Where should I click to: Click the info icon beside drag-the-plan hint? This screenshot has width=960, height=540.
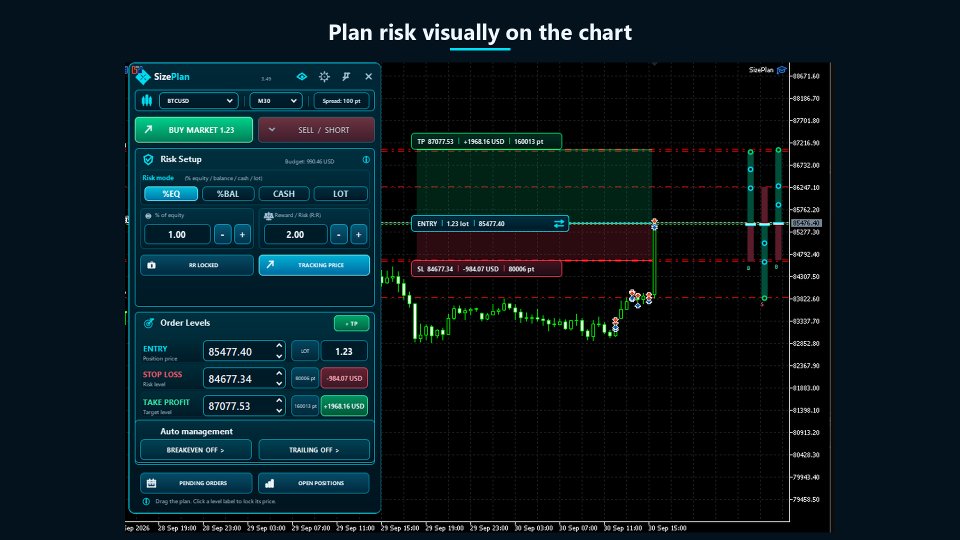point(146,501)
